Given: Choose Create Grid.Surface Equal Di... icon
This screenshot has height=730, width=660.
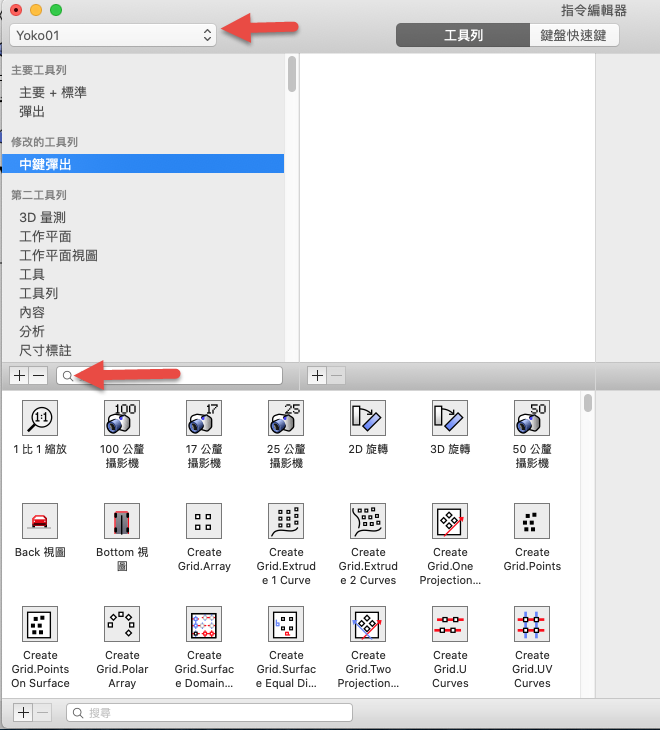Looking at the screenshot, I should pos(286,624).
